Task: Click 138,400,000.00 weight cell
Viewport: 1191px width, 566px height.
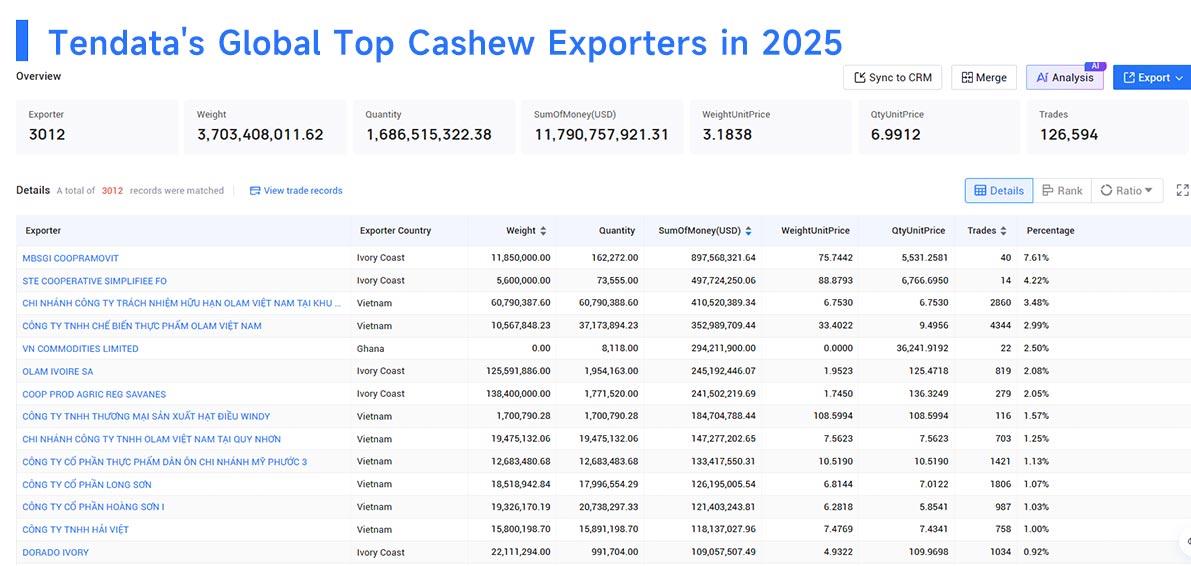Action: point(518,394)
